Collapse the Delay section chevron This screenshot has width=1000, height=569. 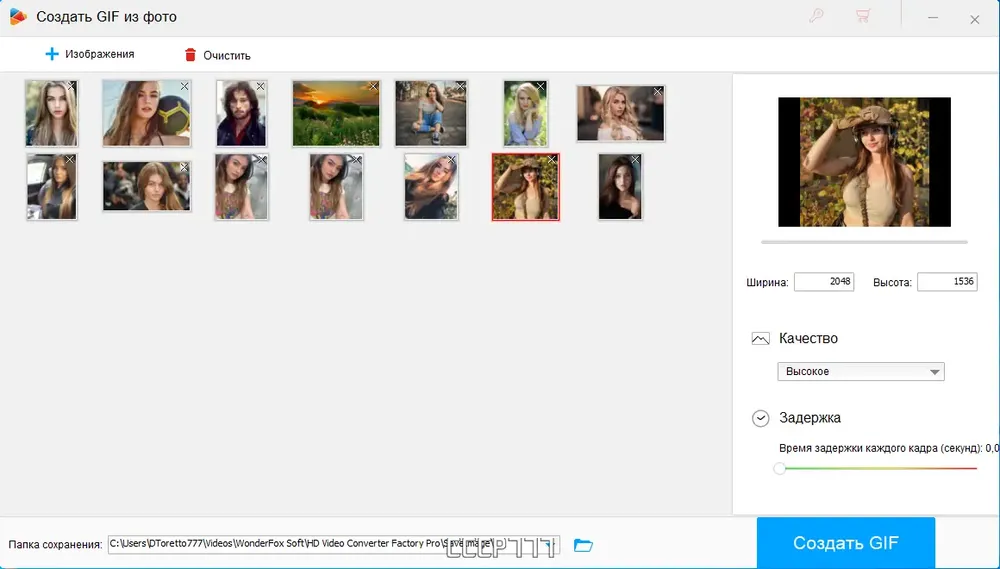[x=760, y=418]
